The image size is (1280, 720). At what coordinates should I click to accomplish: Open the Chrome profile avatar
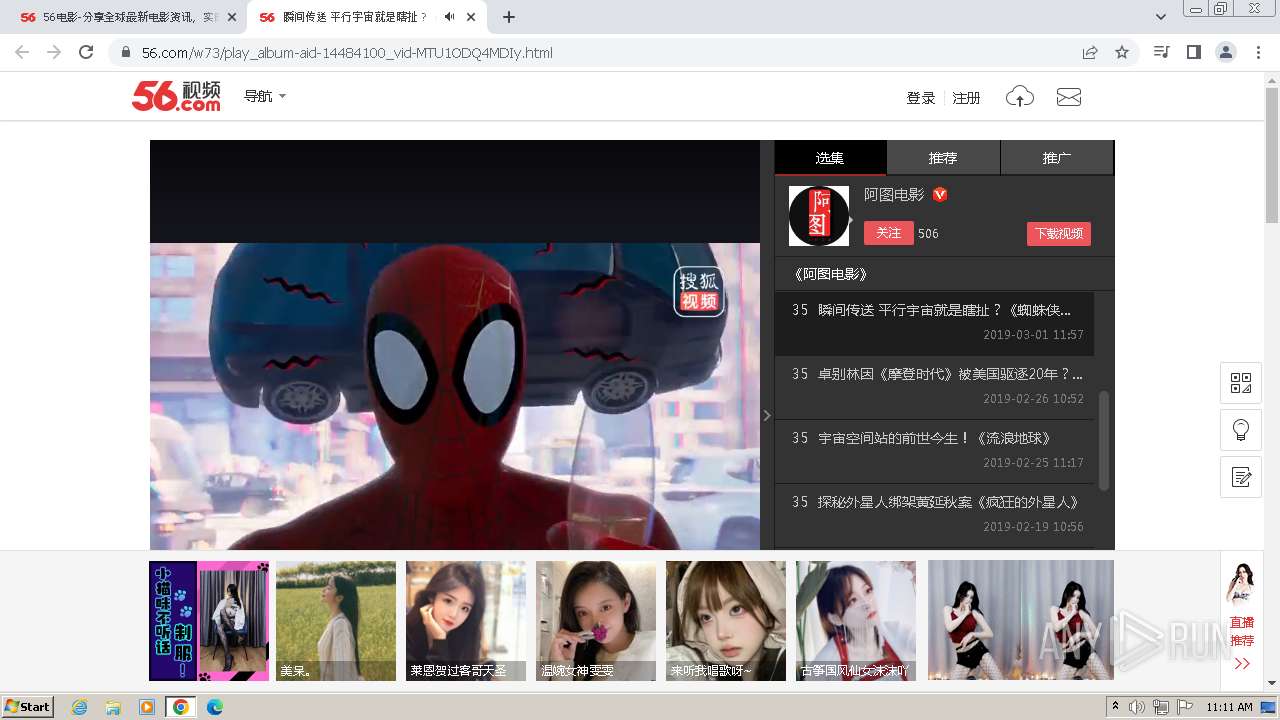(1225, 52)
